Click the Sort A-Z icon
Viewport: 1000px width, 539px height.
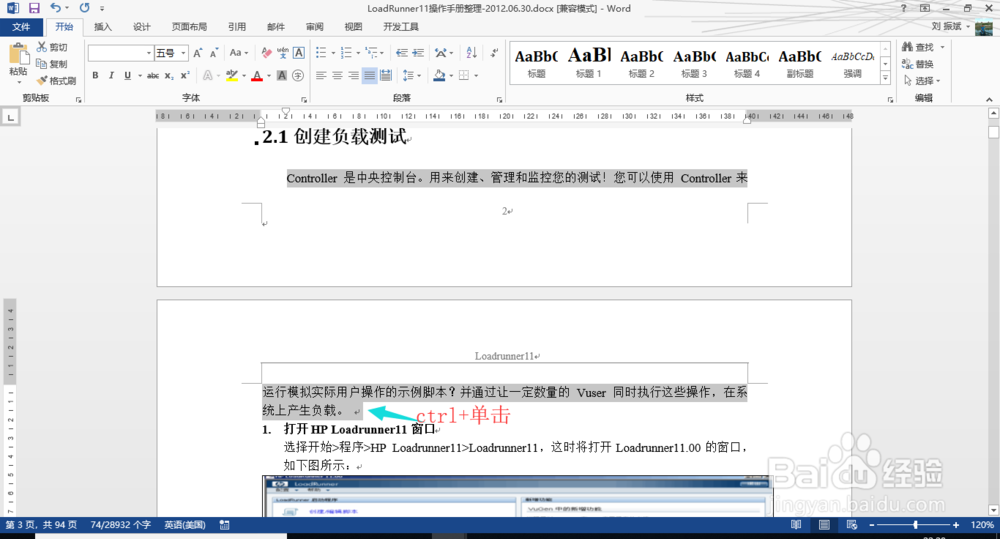[x=471, y=53]
